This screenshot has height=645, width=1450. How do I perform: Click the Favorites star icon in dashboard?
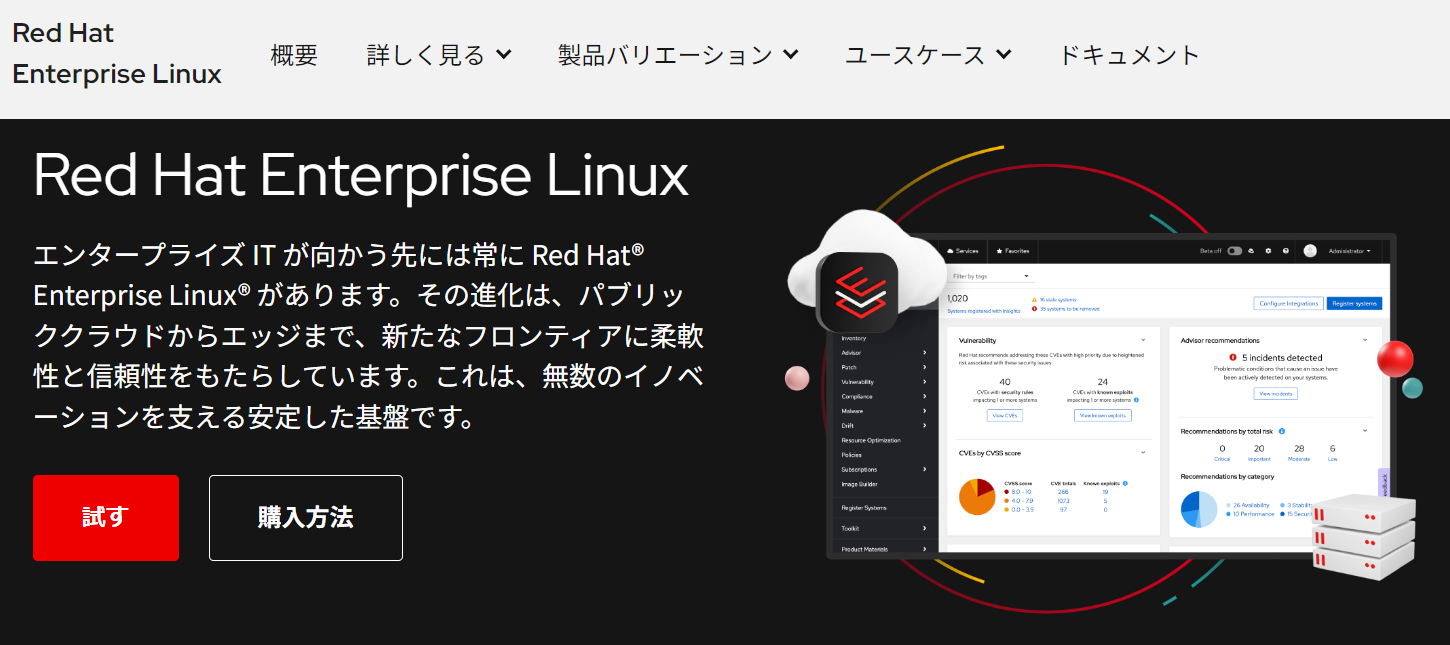[x=1000, y=251]
